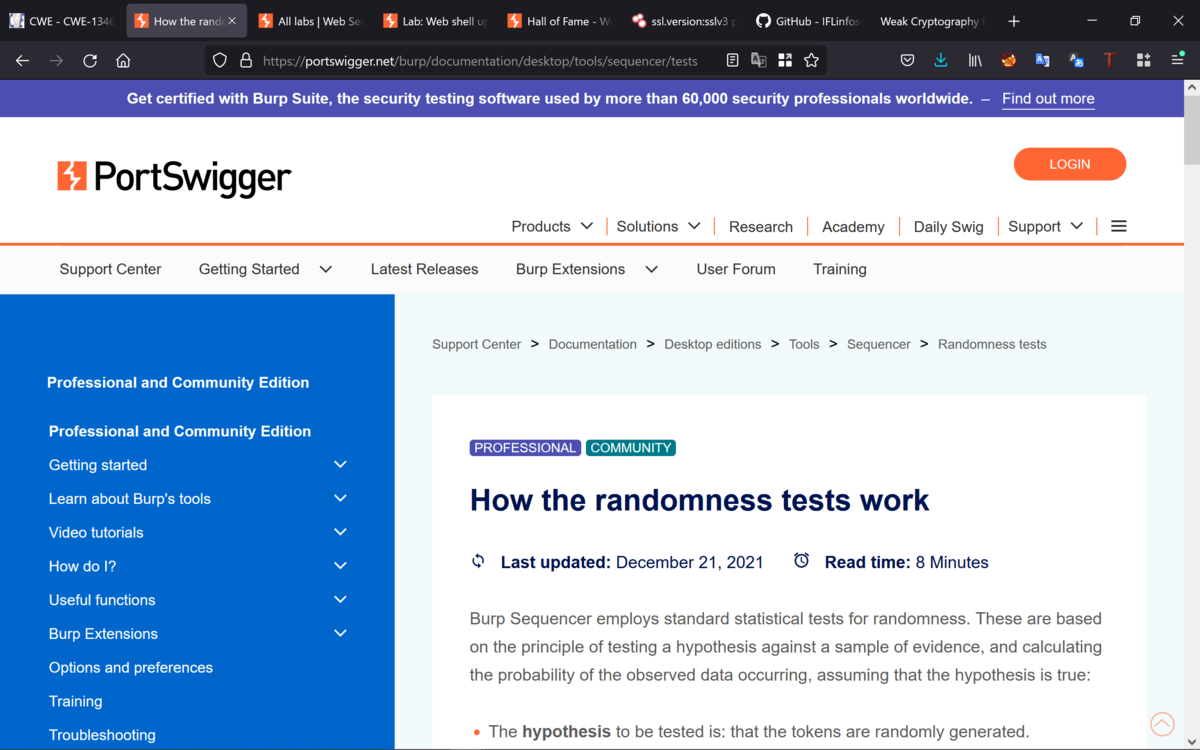Open the Research nav link

click(x=761, y=226)
